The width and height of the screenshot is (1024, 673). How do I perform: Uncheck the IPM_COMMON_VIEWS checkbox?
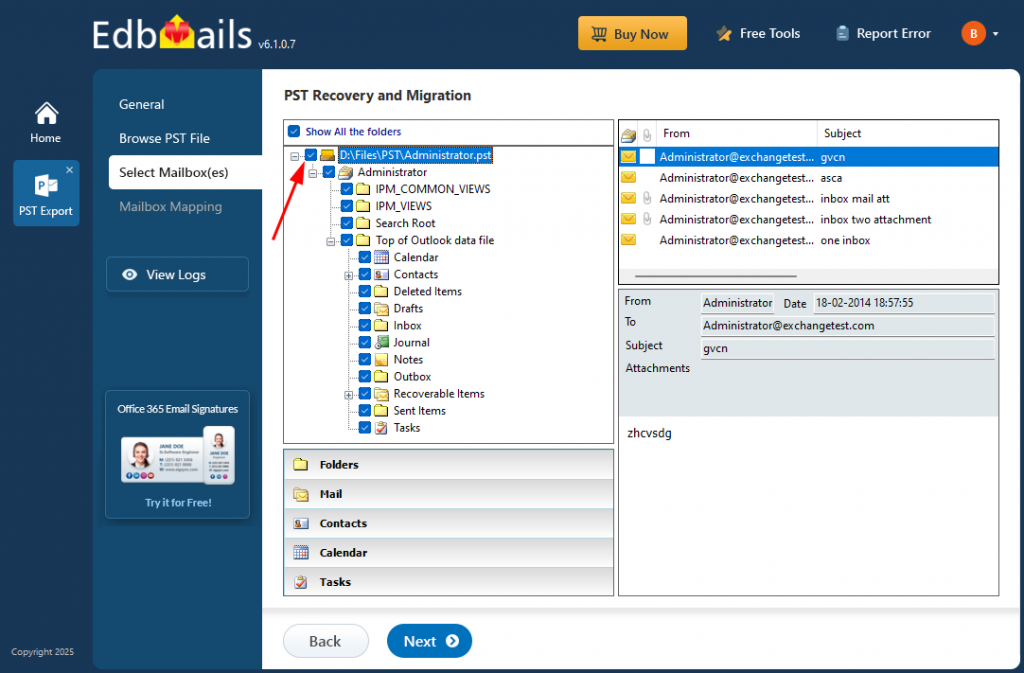pos(347,189)
